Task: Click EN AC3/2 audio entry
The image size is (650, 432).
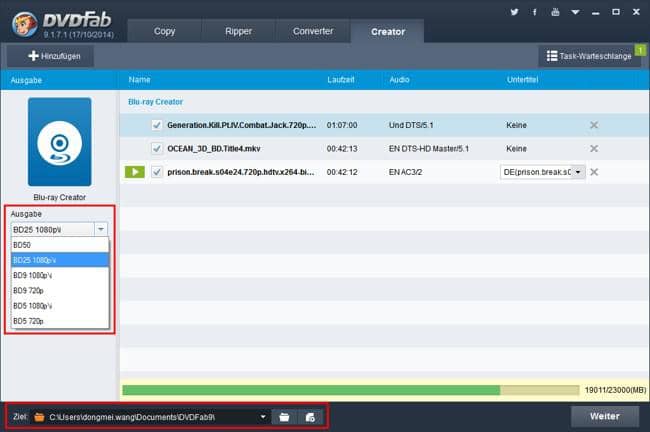Action: click(405, 172)
